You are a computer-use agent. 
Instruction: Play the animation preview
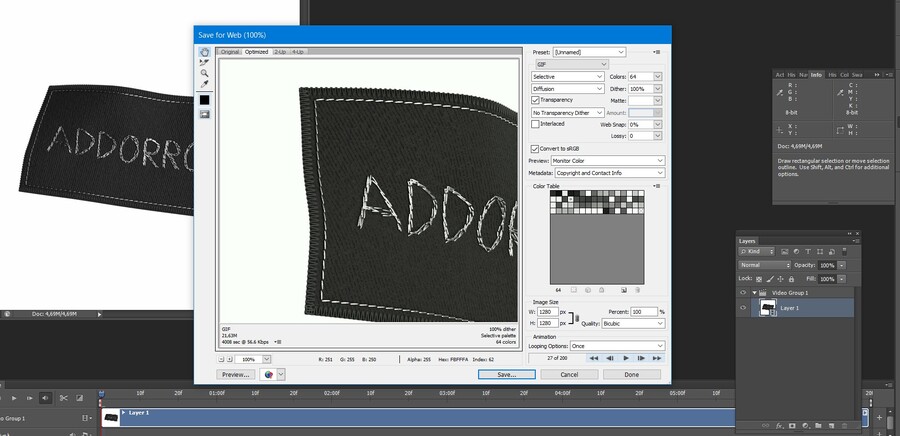point(626,357)
